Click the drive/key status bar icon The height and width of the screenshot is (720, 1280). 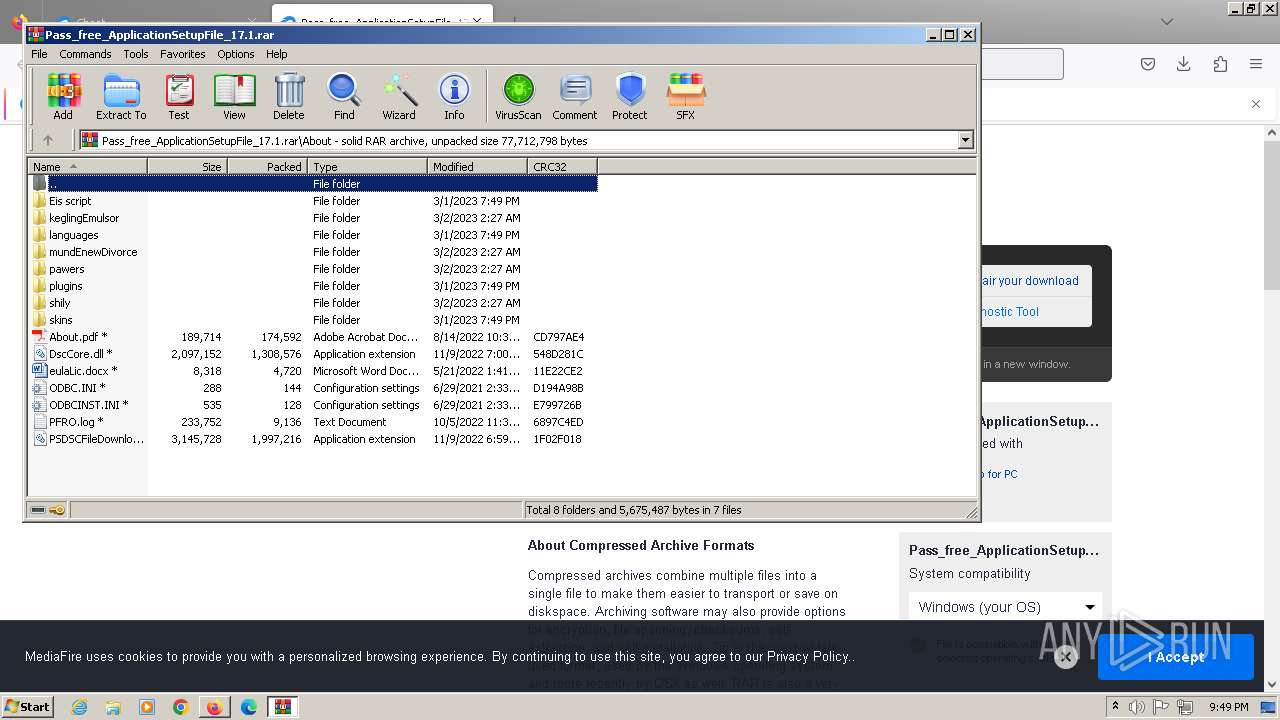(x=47, y=510)
